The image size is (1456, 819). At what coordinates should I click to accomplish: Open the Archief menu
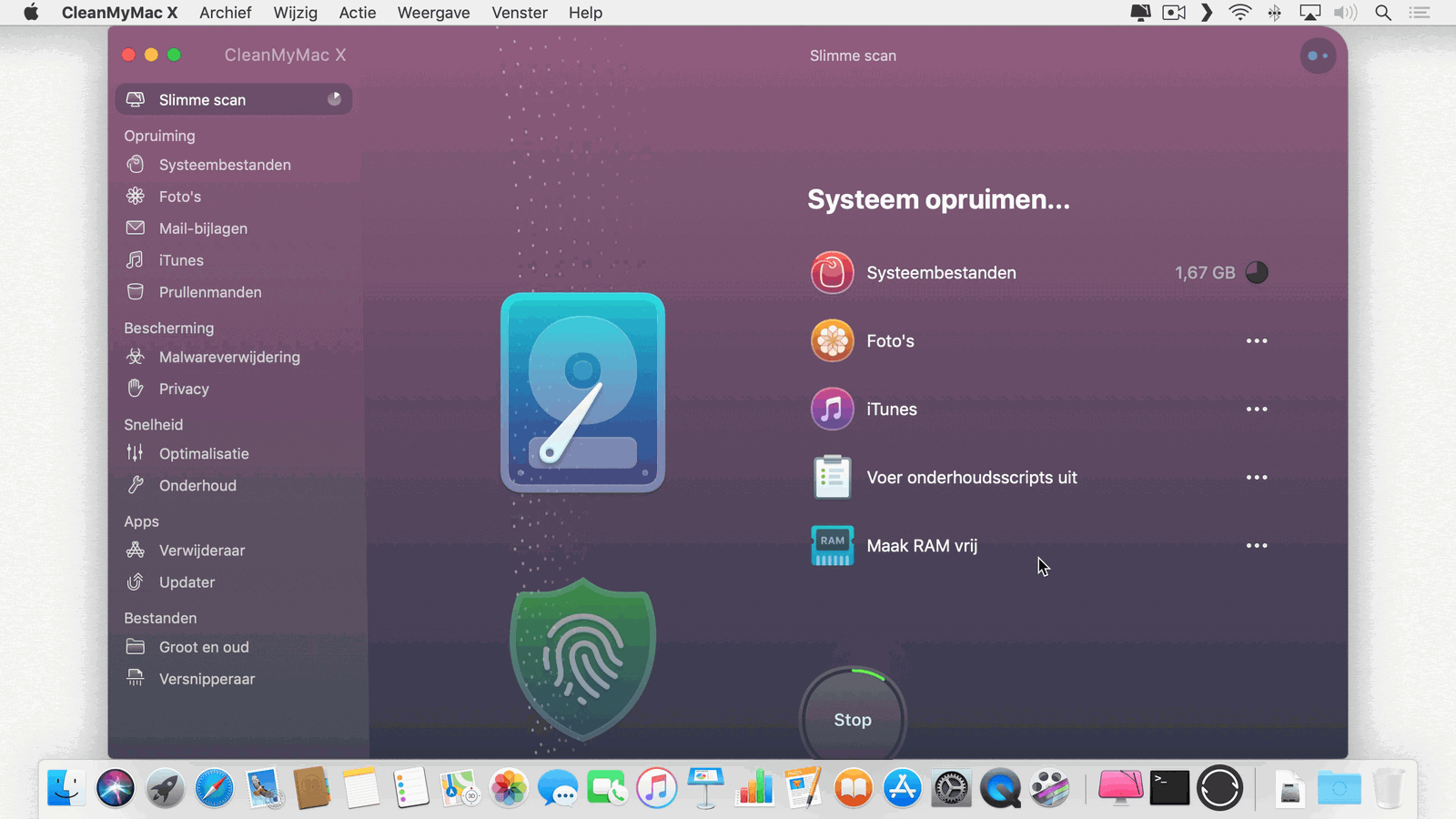(225, 13)
